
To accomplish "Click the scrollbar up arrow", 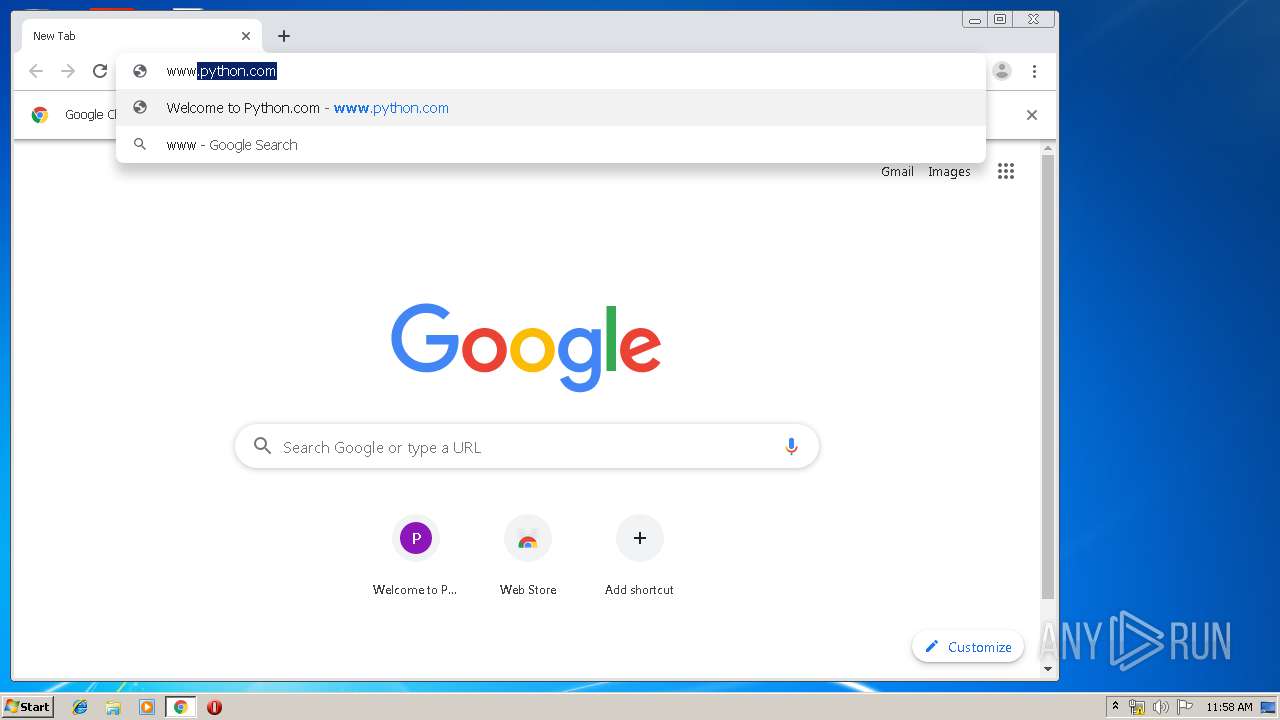I will pyautogui.click(x=1048, y=149).
